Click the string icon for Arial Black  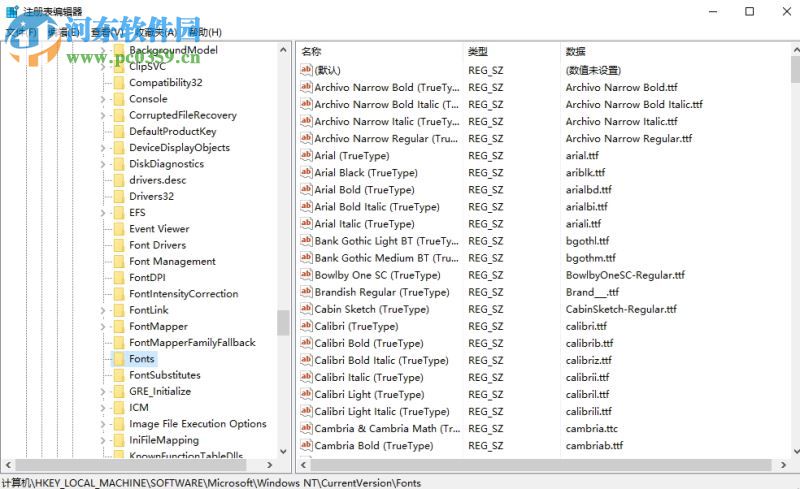click(x=306, y=172)
